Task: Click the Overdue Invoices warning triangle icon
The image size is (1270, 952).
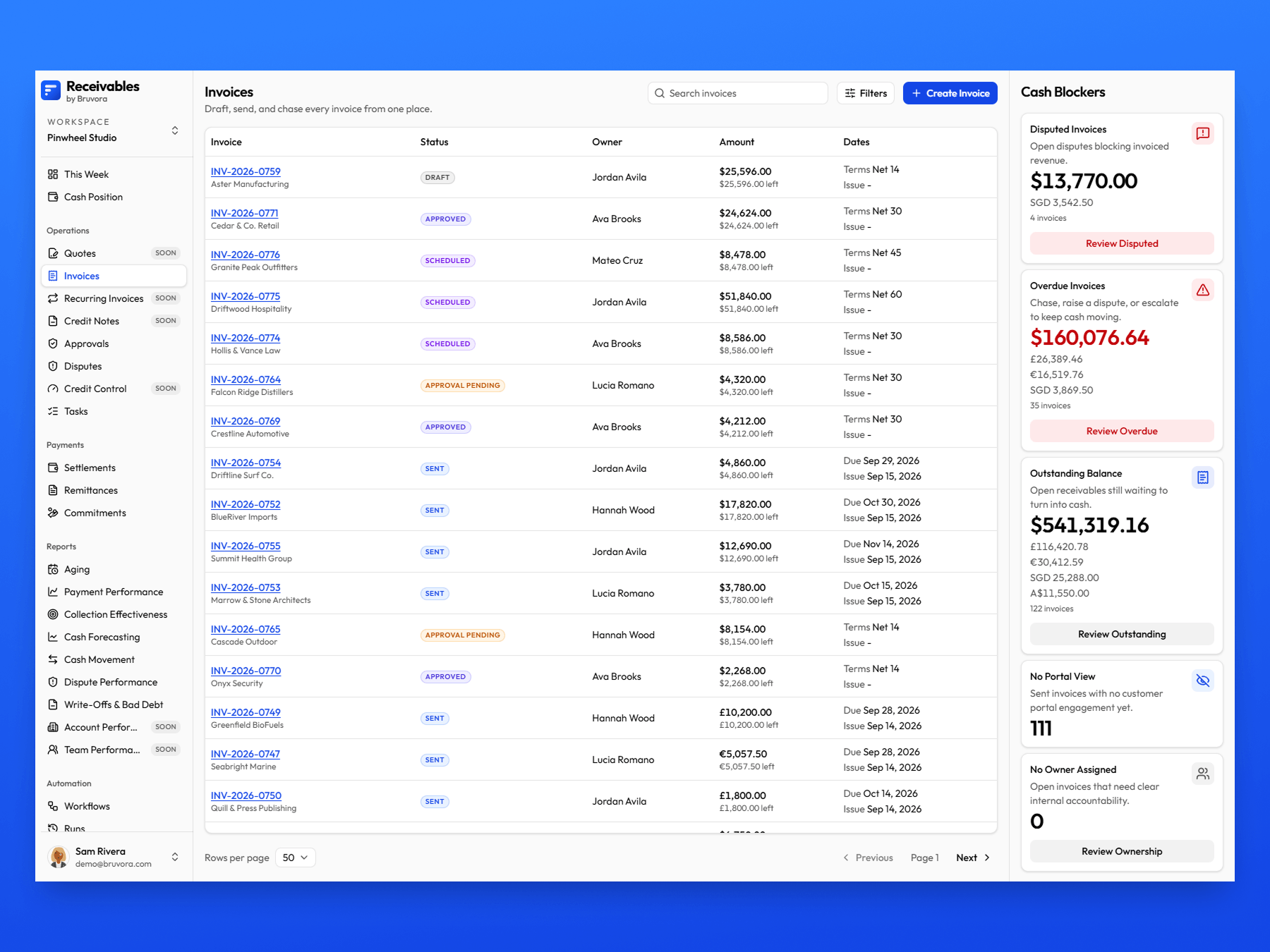Action: coord(1203,290)
